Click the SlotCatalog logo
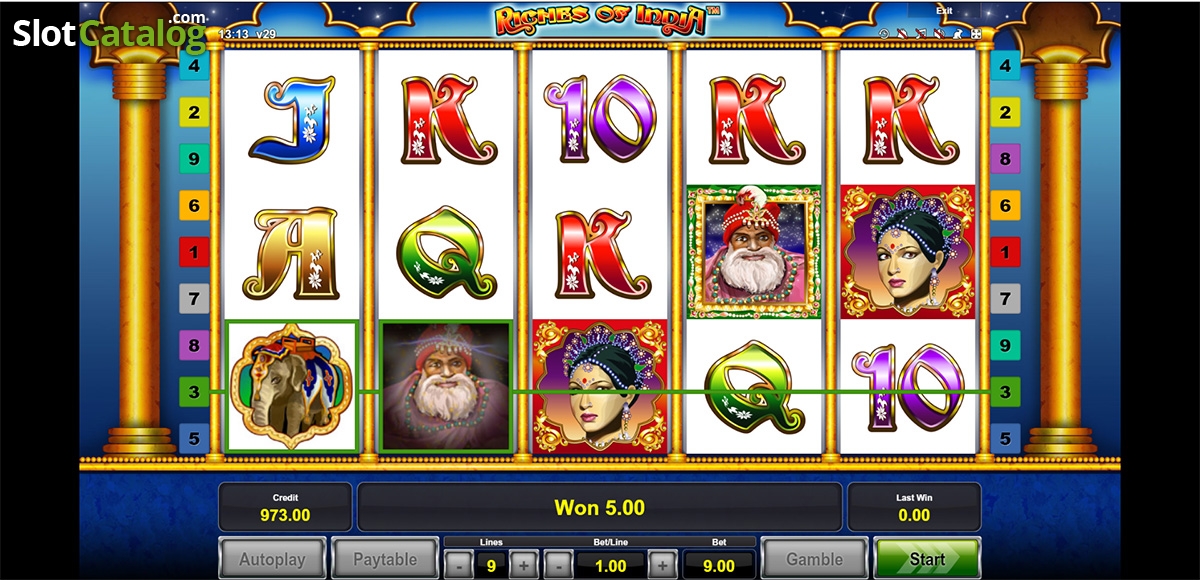The image size is (1200, 580). 110,33
